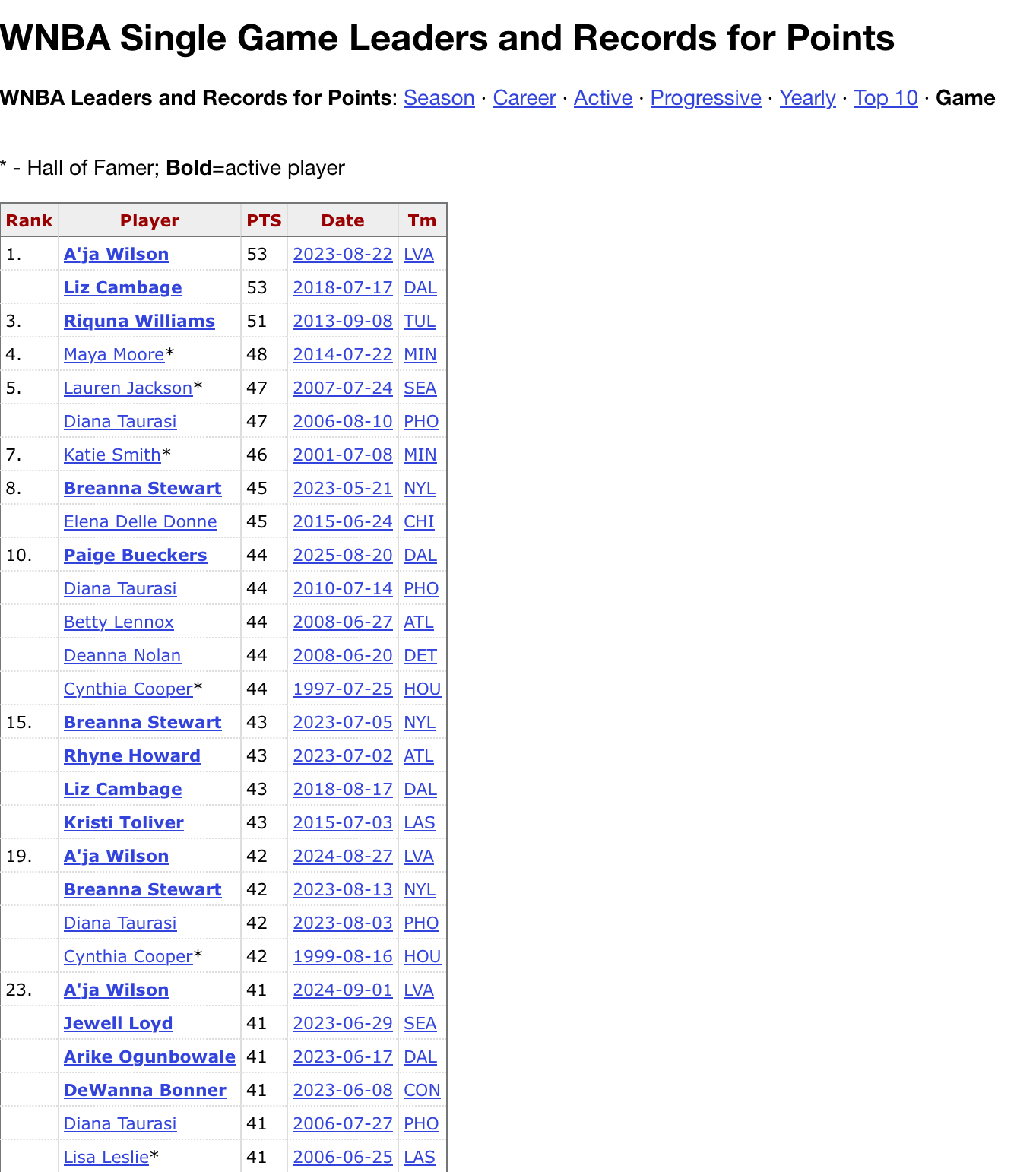
Task: Open MIN team link in Maya Moore row
Action: 420,354
